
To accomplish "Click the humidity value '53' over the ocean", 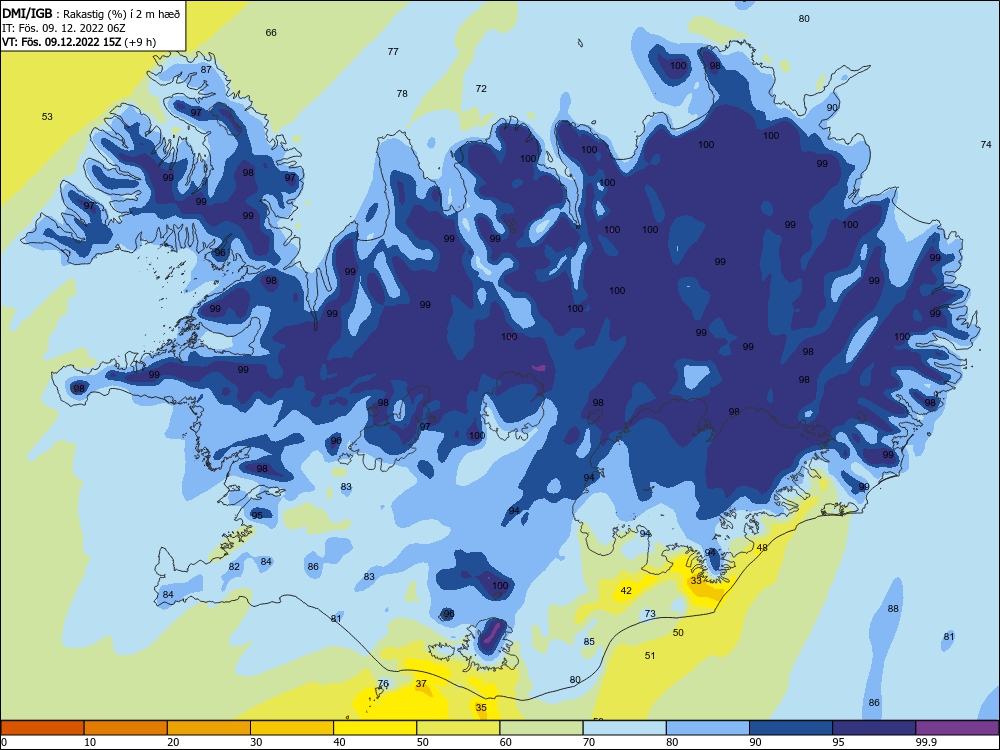I will pyautogui.click(x=47, y=117).
